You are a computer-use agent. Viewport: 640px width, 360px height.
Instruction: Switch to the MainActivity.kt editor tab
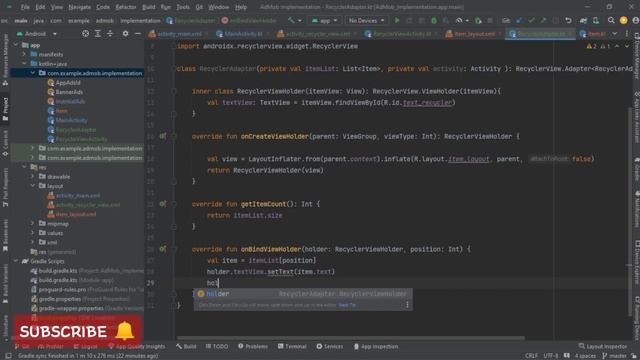[244, 34]
